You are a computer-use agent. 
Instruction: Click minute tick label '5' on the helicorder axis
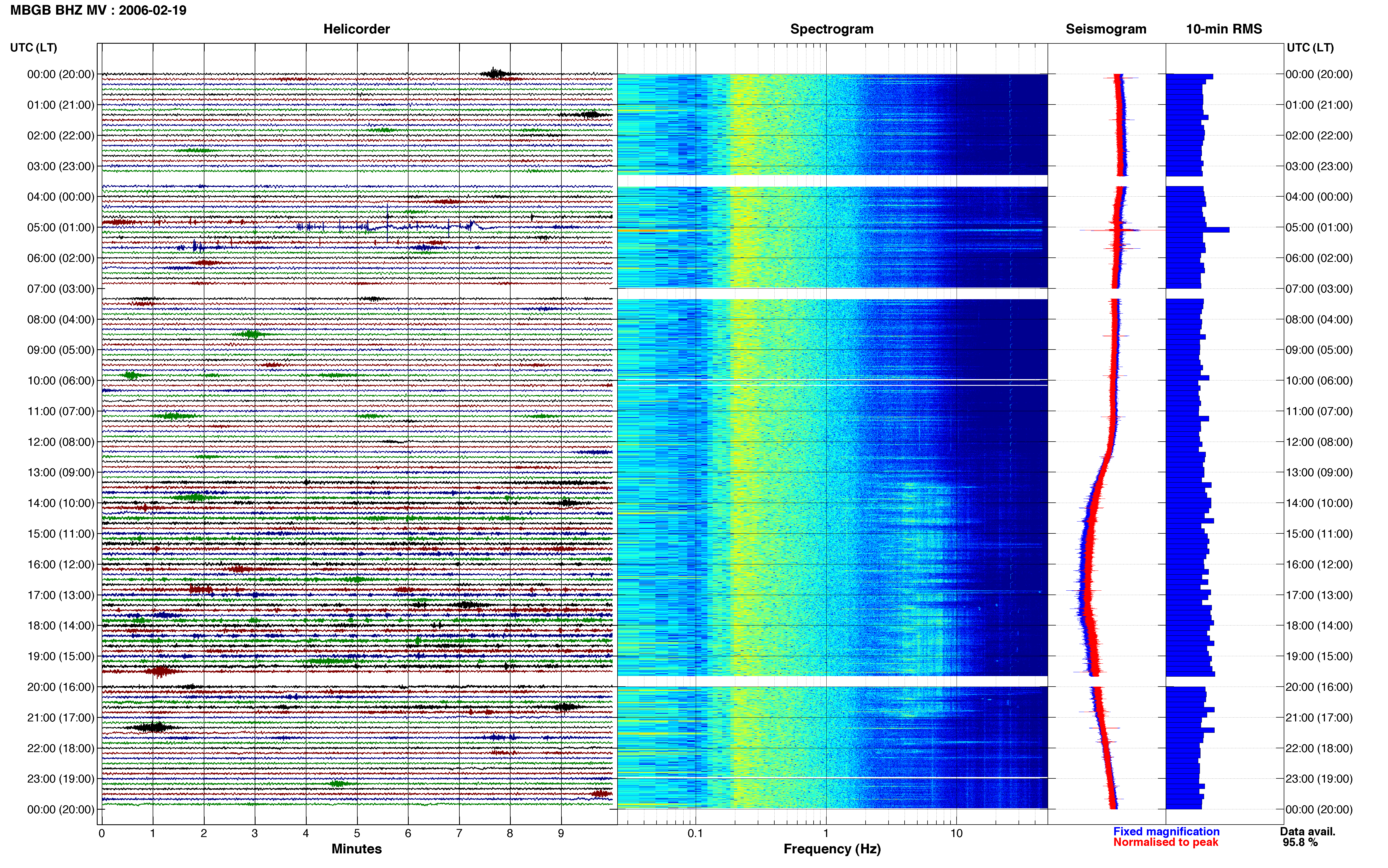(x=357, y=833)
